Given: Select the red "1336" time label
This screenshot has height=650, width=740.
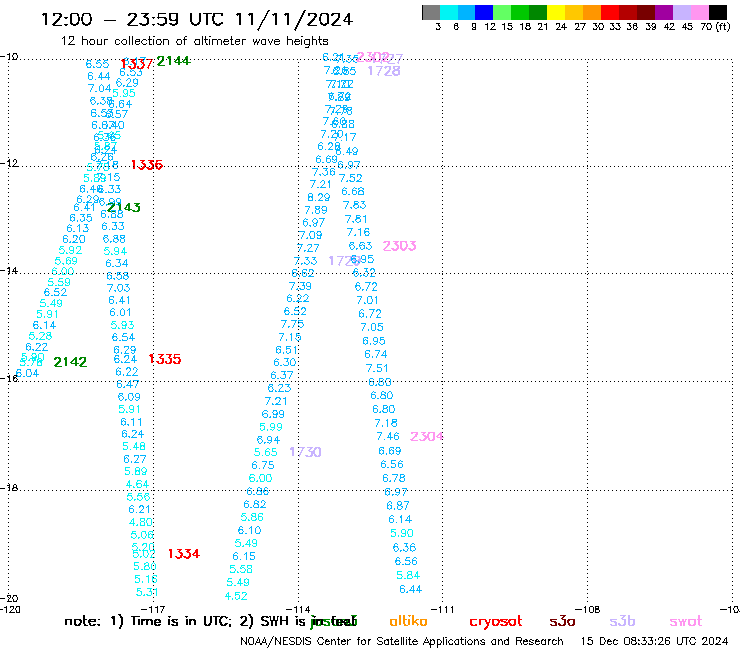Looking at the screenshot, I should (x=147, y=165).
